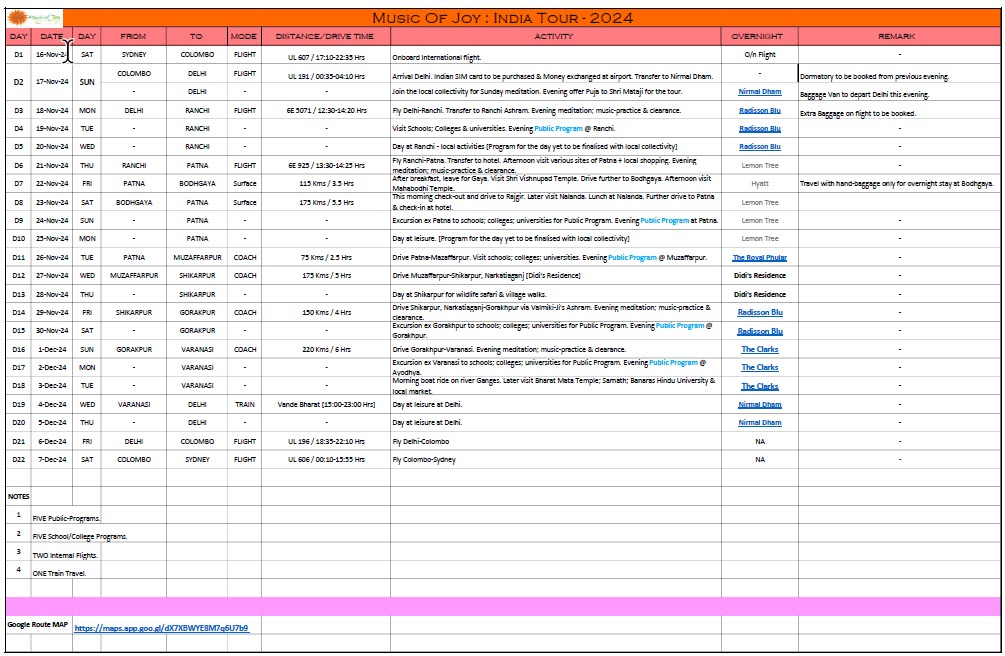Select the BODHGAYA destination cell for 22-Nov-24
Viewport: 1005px width, 656px height.
197,183
